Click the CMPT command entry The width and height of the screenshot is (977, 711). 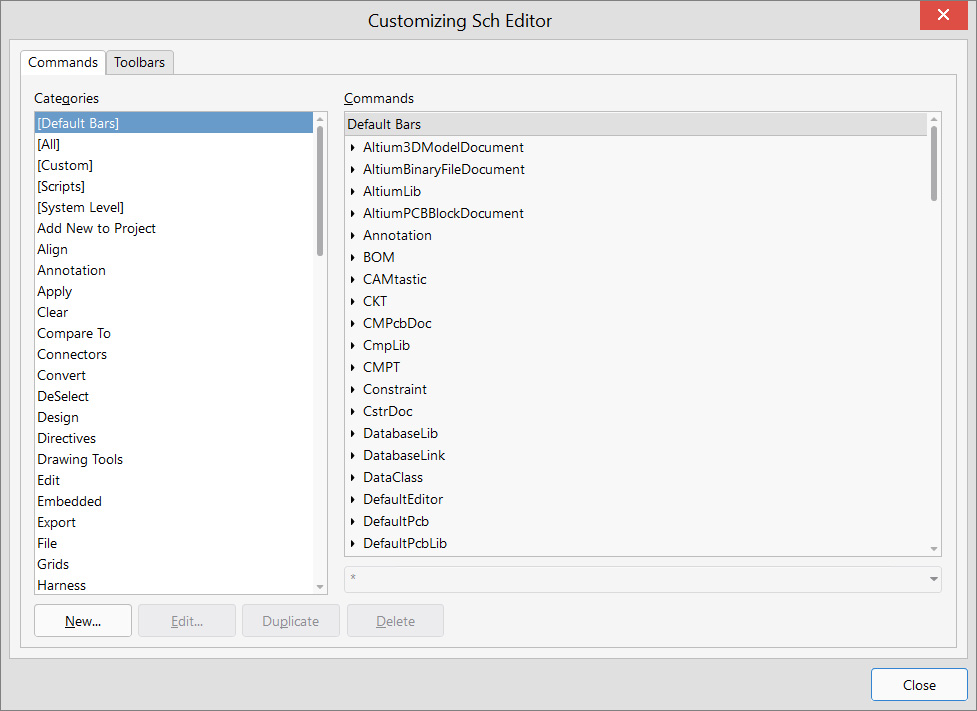381,367
